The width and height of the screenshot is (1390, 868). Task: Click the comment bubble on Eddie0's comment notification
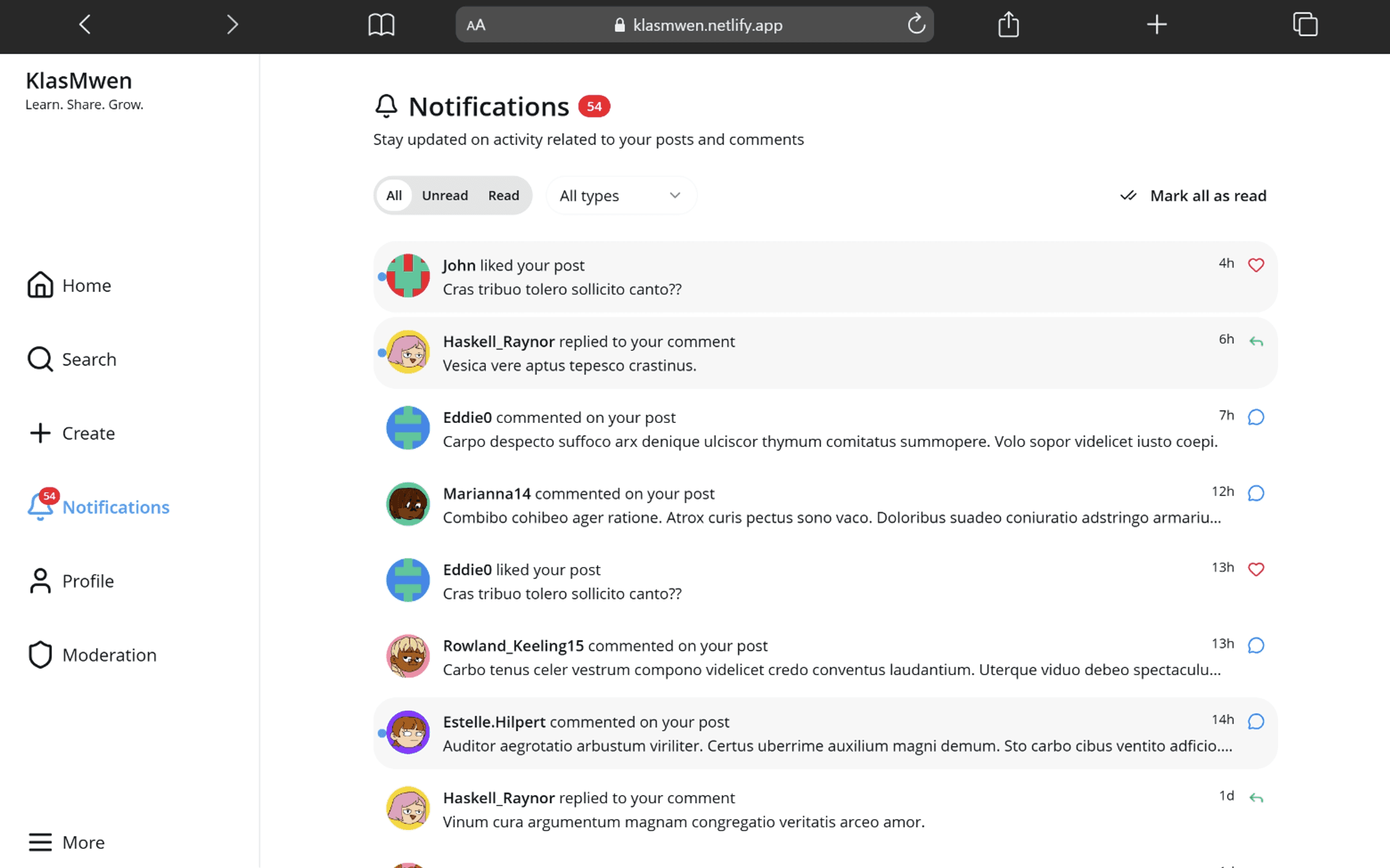click(1256, 417)
